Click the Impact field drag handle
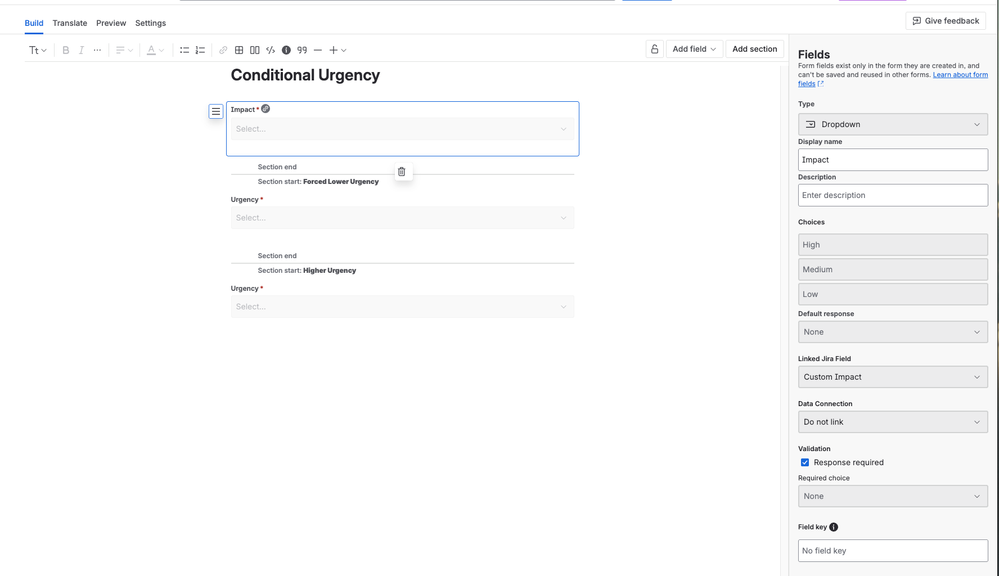999x576 pixels. 216,112
